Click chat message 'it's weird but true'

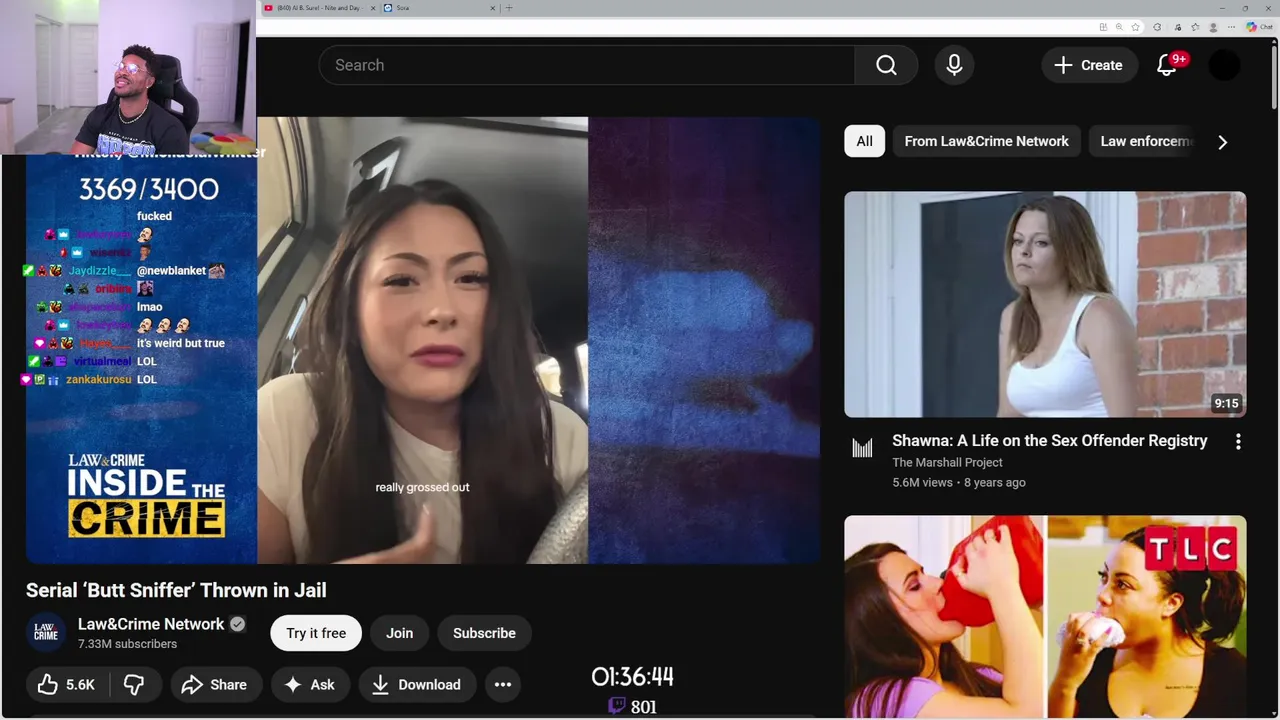tap(181, 343)
